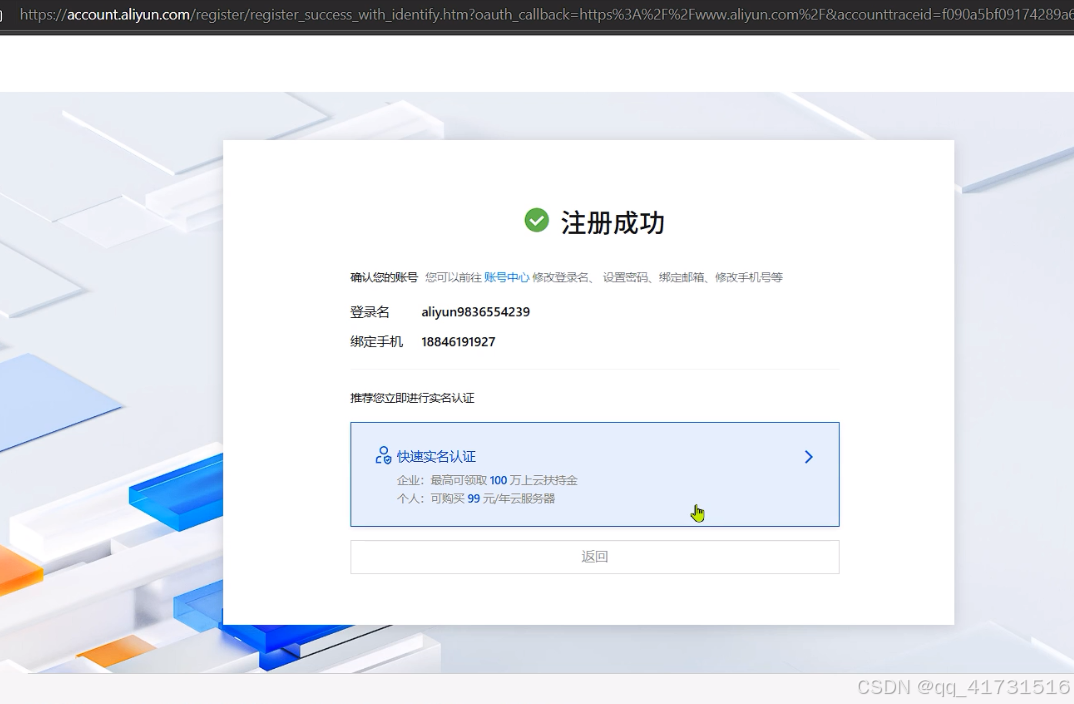
Task: Click the person-shield icon beside 快速实名认证
Action: click(384, 455)
